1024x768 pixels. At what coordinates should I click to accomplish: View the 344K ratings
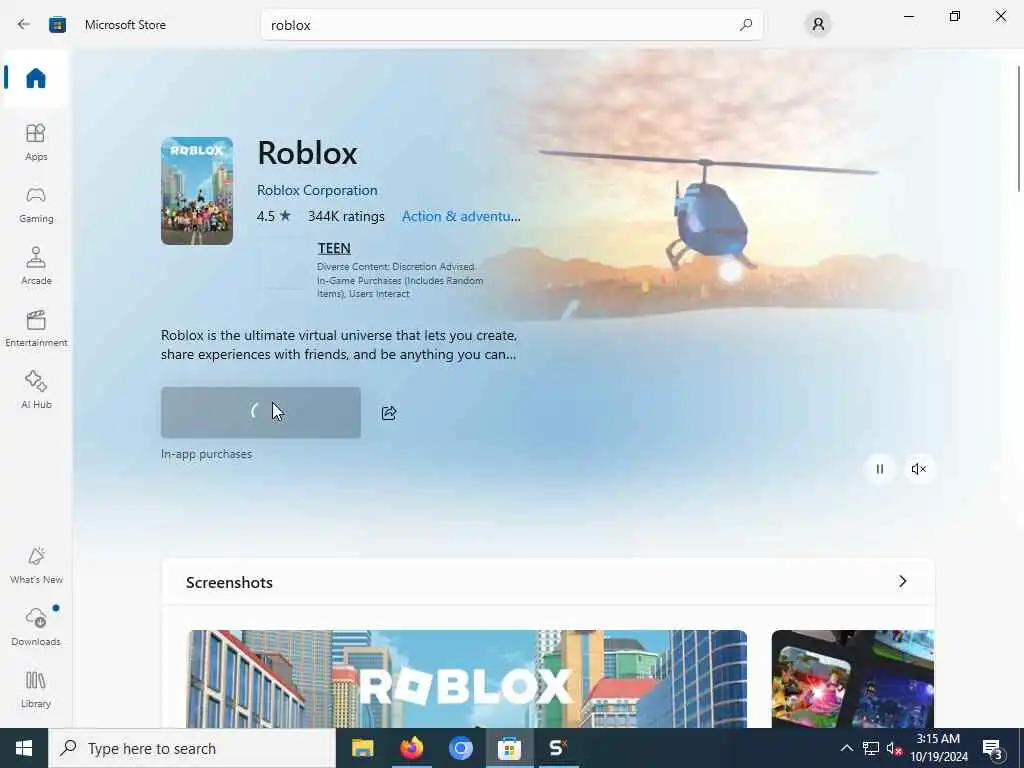coord(346,216)
